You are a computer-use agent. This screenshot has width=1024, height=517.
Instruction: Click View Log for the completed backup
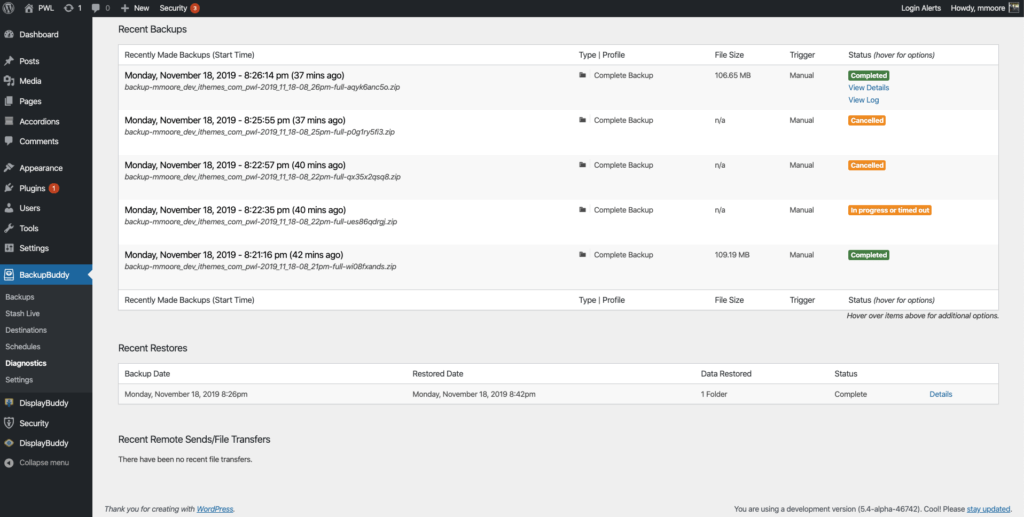[x=863, y=100]
